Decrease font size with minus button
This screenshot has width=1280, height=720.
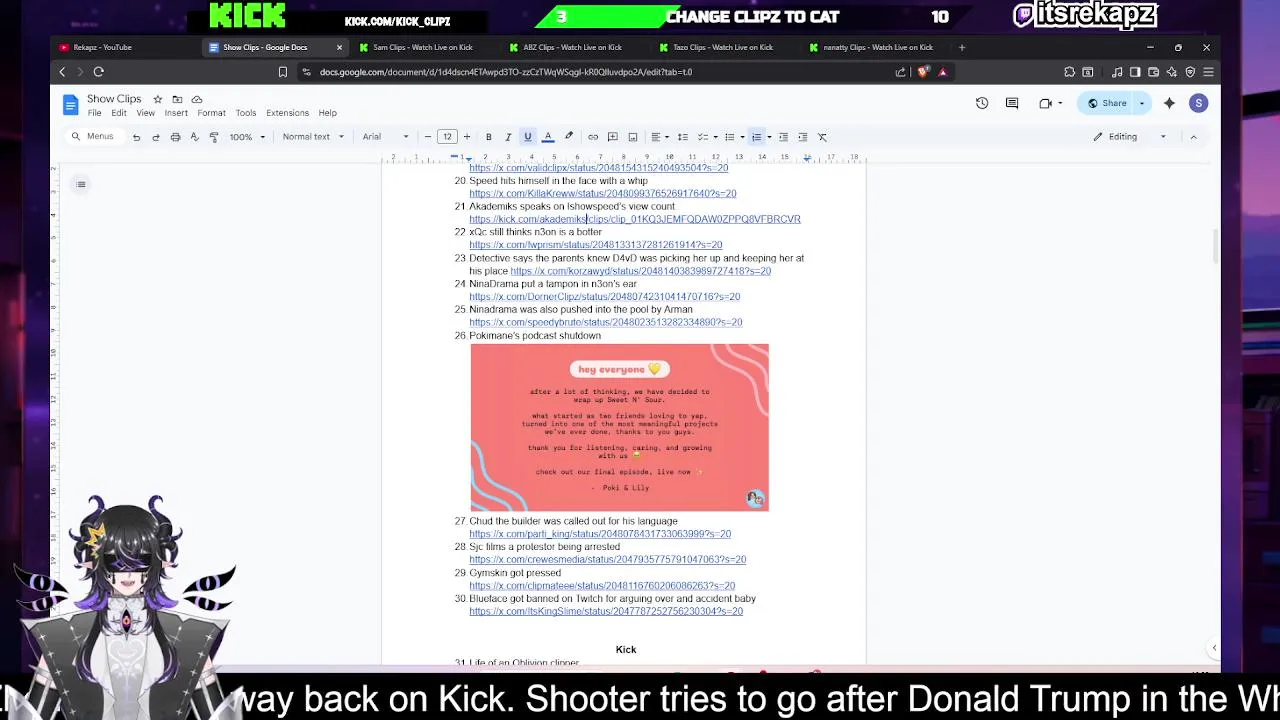pos(428,137)
